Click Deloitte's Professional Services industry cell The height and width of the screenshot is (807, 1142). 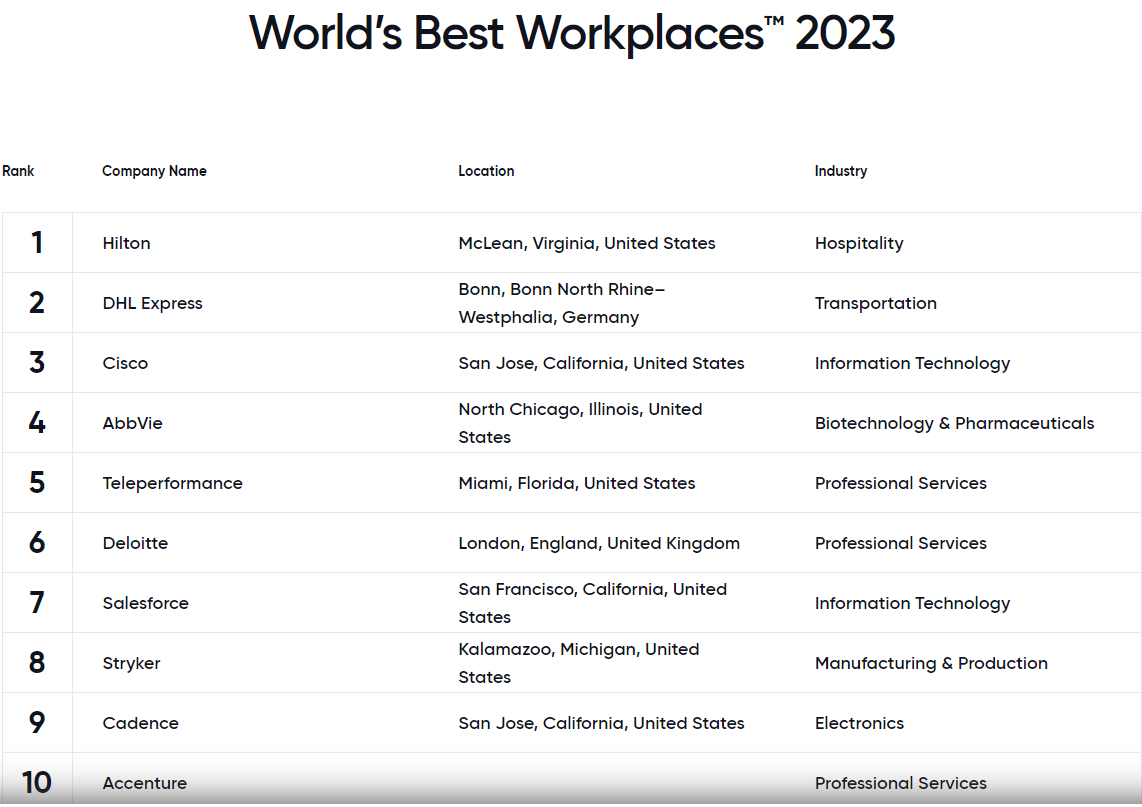pos(901,543)
